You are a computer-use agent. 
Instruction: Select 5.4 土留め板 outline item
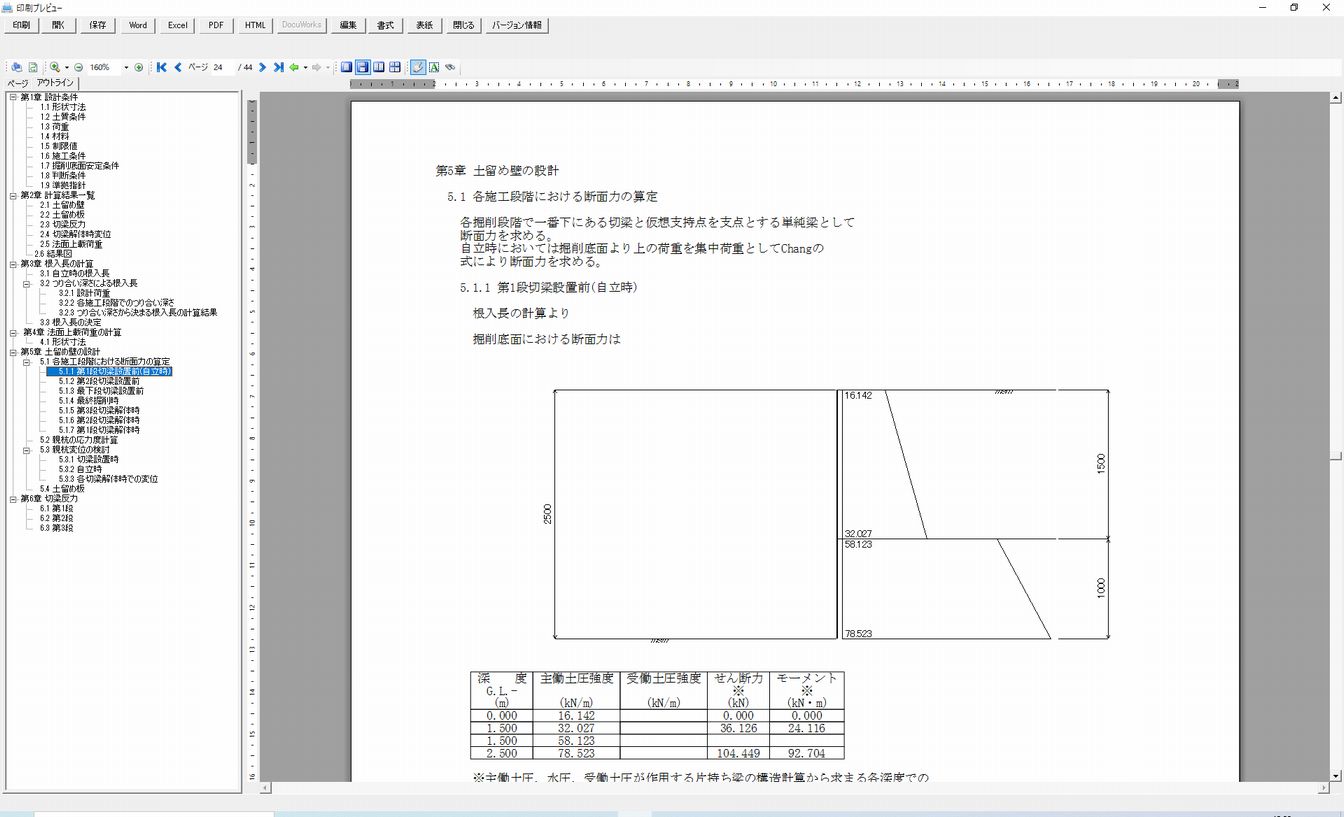(62, 489)
